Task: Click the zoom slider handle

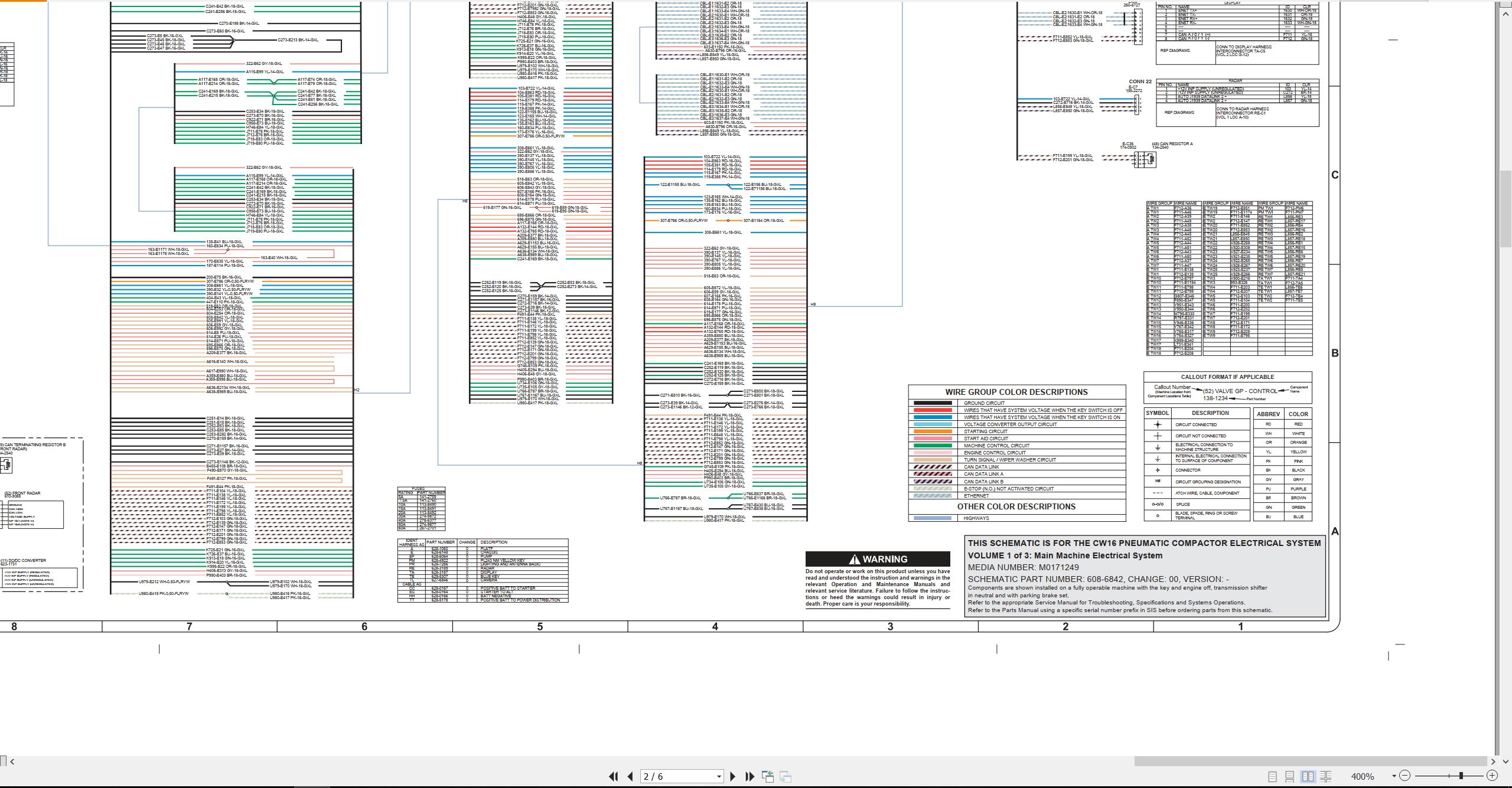Action: 1461,776
